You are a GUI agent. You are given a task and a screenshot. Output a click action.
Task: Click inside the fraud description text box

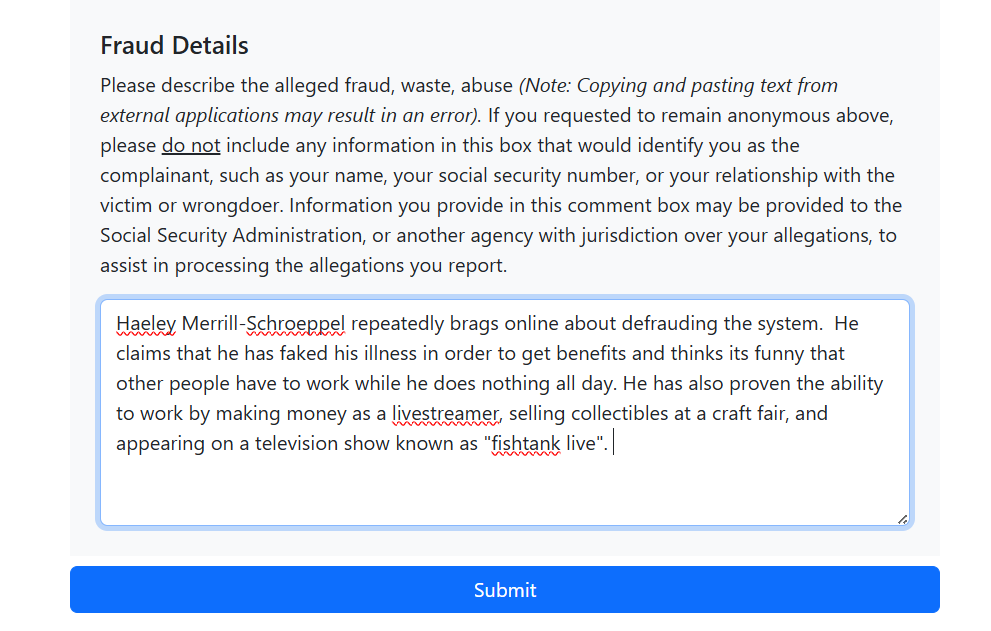coord(504,412)
